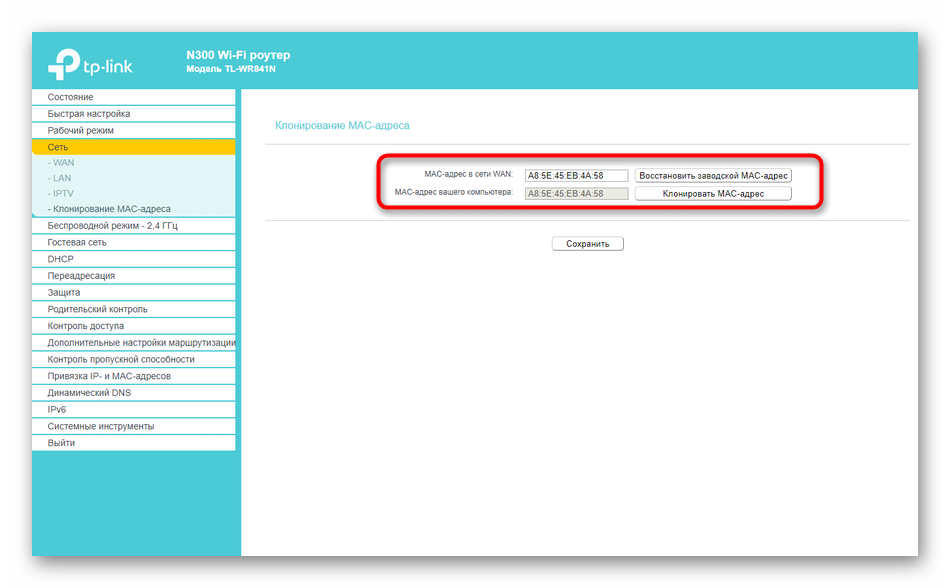Click the MAC-адрес вашего компьютера label

click(454, 193)
